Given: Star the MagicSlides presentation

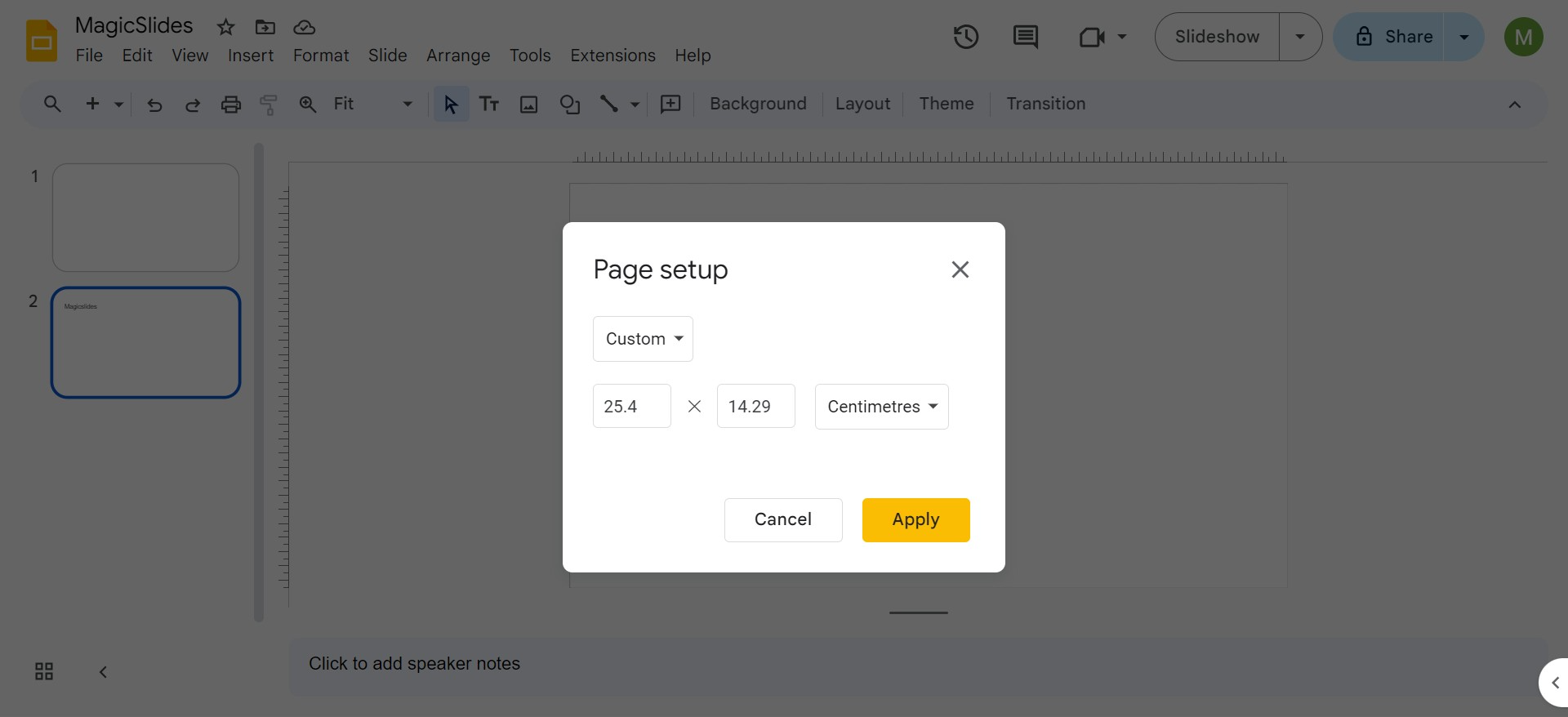Looking at the screenshot, I should point(225,27).
